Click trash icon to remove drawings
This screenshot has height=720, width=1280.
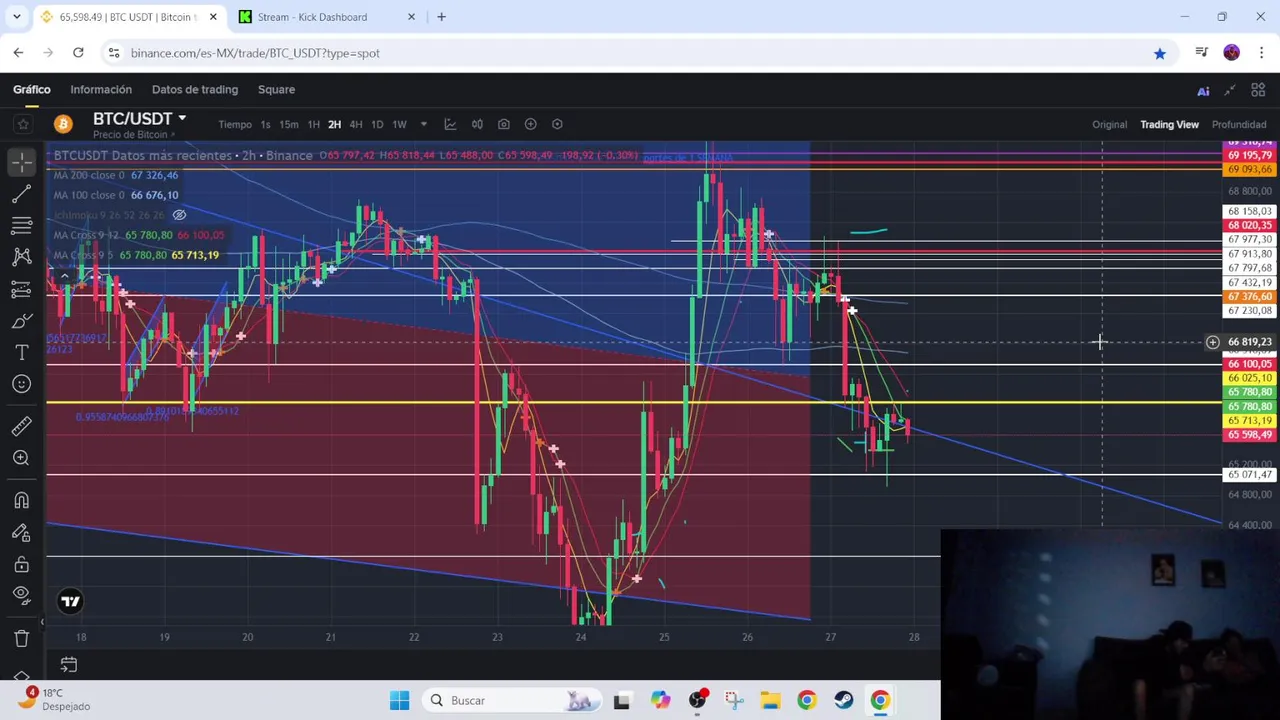coord(22,638)
